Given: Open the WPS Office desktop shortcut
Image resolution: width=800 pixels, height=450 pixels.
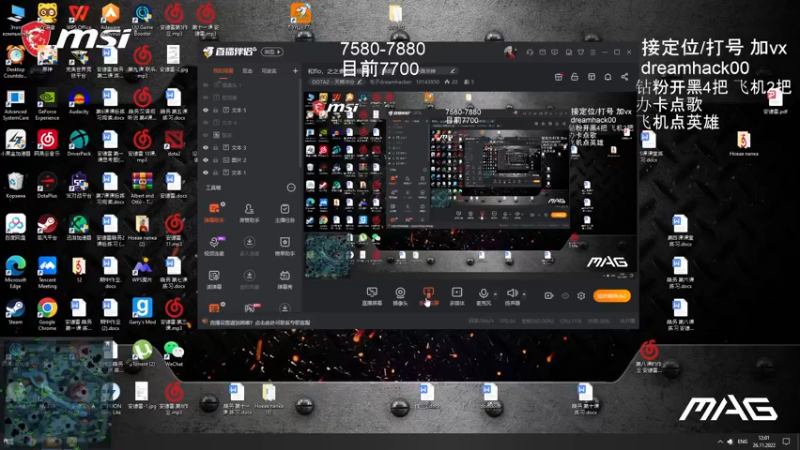Looking at the screenshot, I should tap(79, 17).
